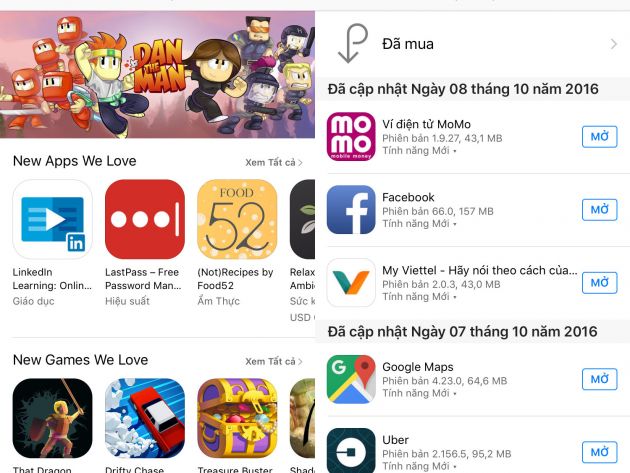
Task: Tap the Treasure Buster game icon
Action: point(237,418)
